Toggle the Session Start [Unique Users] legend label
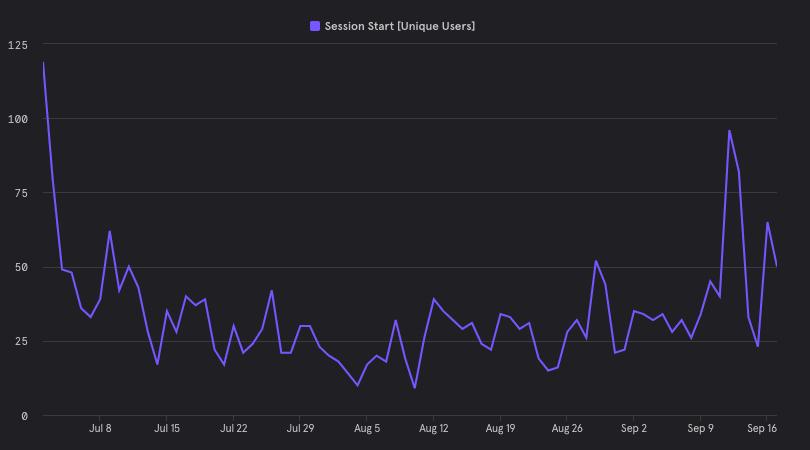Screen dimensions: 810x450 click(400, 26)
